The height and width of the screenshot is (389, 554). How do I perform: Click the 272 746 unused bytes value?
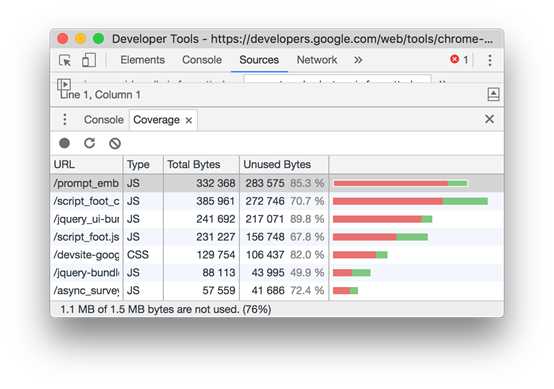pyautogui.click(x=265, y=201)
